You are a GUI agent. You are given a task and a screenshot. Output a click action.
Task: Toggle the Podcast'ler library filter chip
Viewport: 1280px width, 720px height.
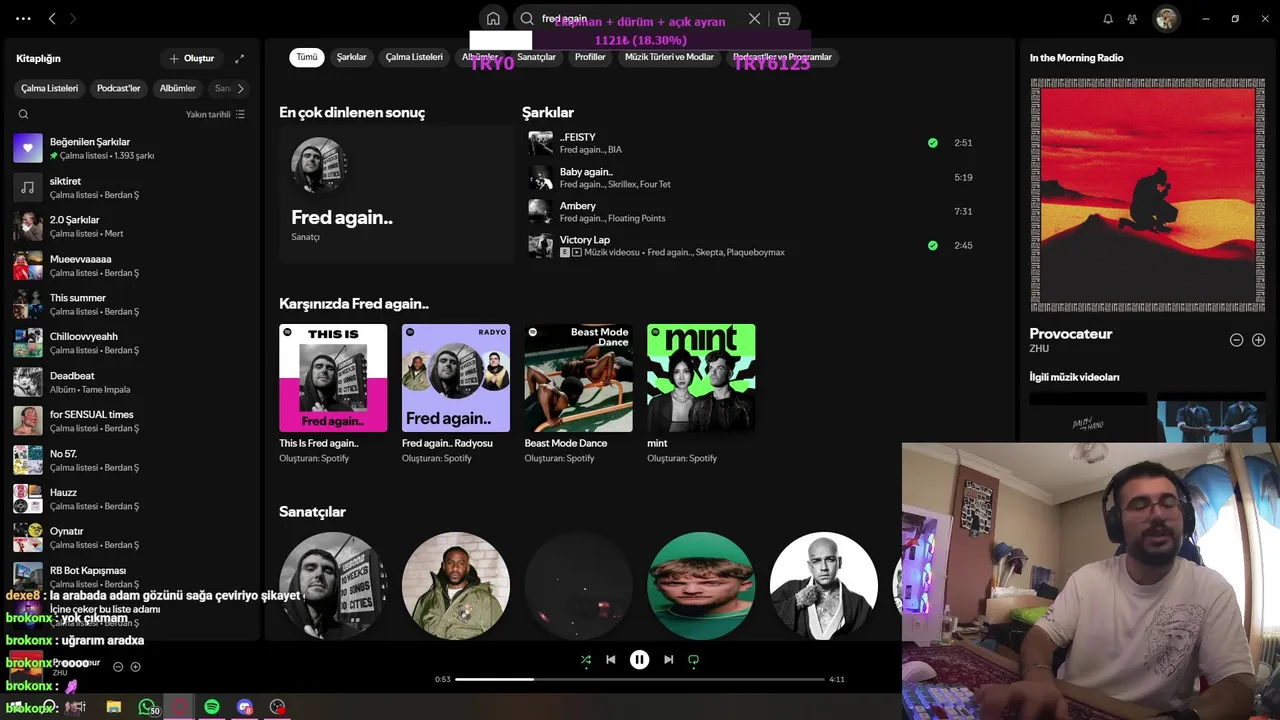[118, 88]
